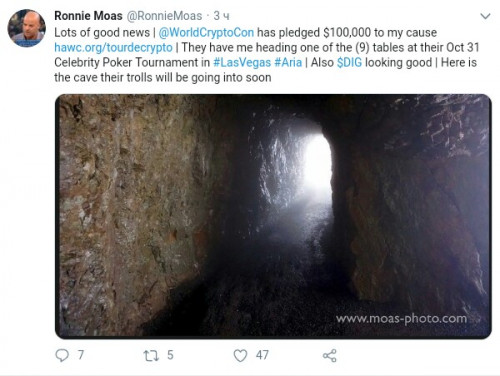The height and width of the screenshot is (376, 500).
Task: Open Ronnie Moas display name
Action: pos(88,16)
